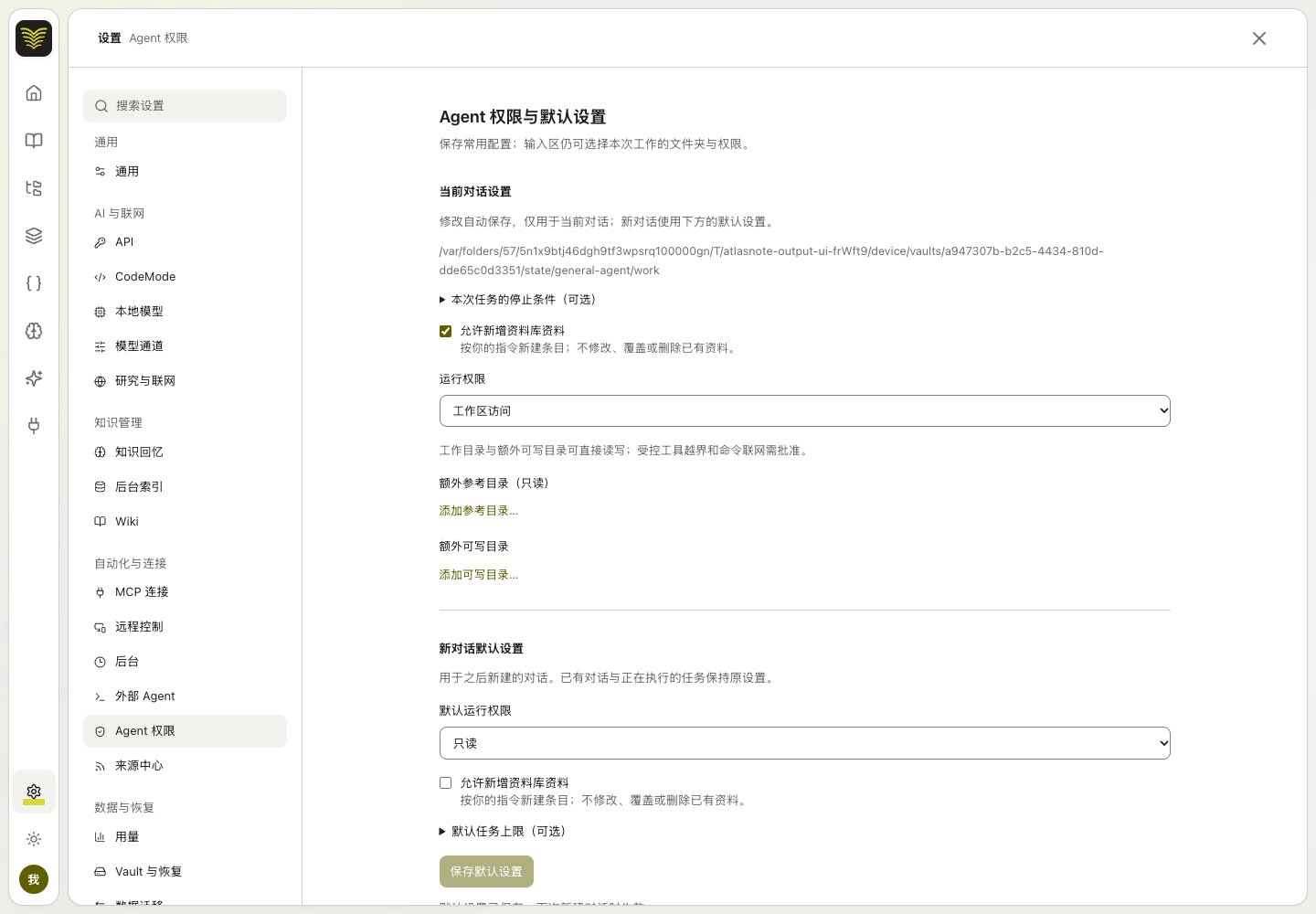Open the brain icon in left rail
Screen dimensions: 1316x914
(34, 331)
